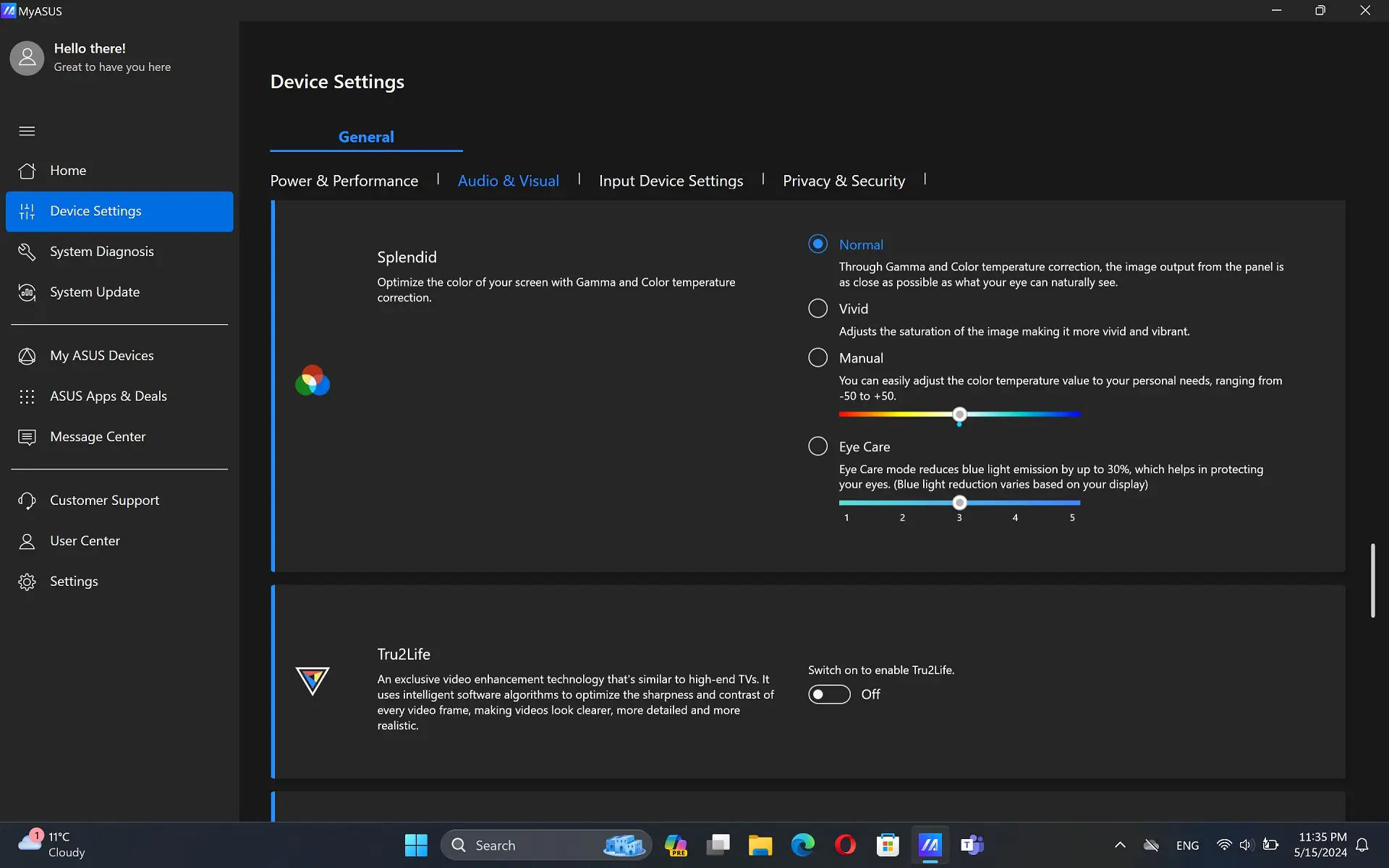The width and height of the screenshot is (1389, 868).
Task: Click the System Diagnosis label
Action: pyautogui.click(x=102, y=252)
